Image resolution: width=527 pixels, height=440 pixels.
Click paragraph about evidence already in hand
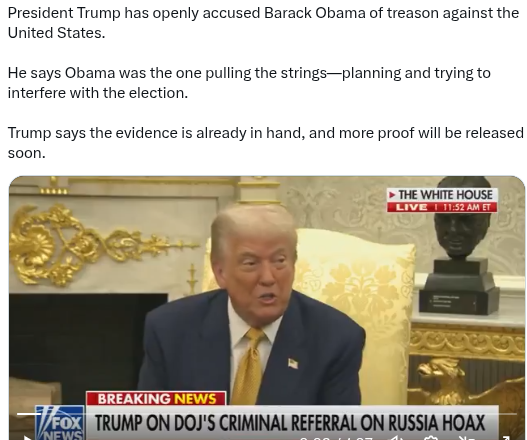(266, 143)
